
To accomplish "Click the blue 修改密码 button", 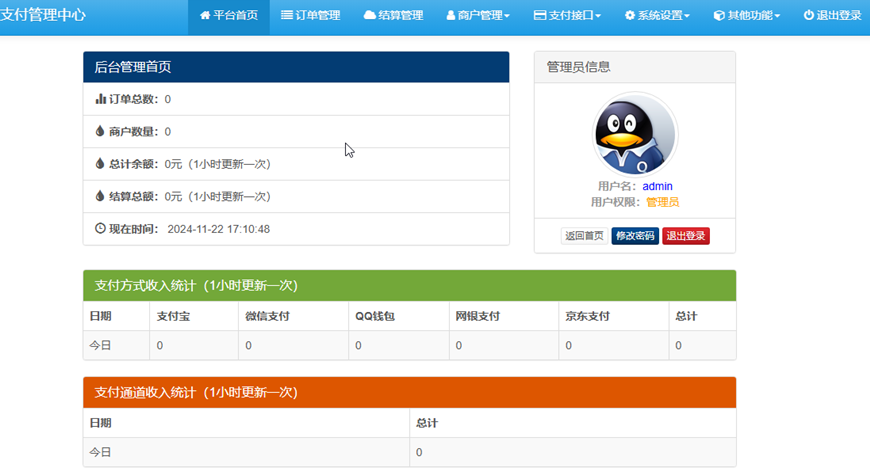I will 635,236.
